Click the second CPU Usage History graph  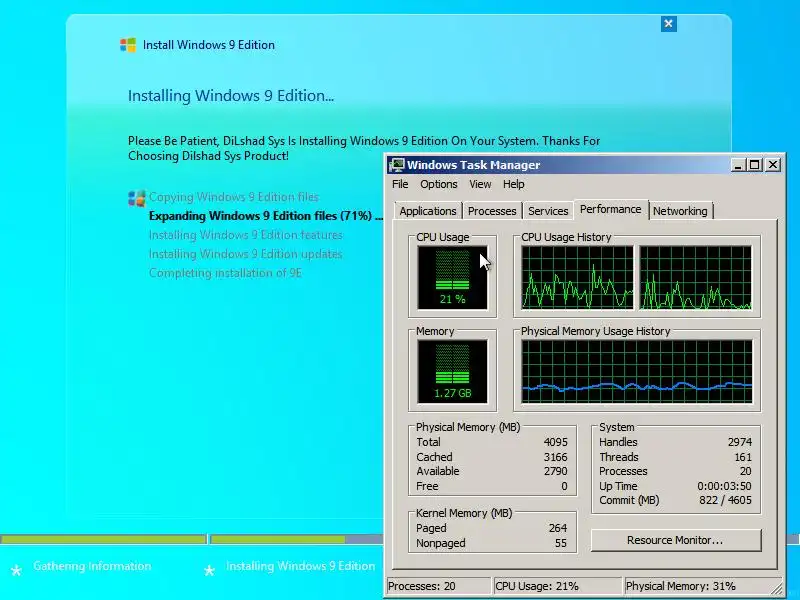(695, 278)
